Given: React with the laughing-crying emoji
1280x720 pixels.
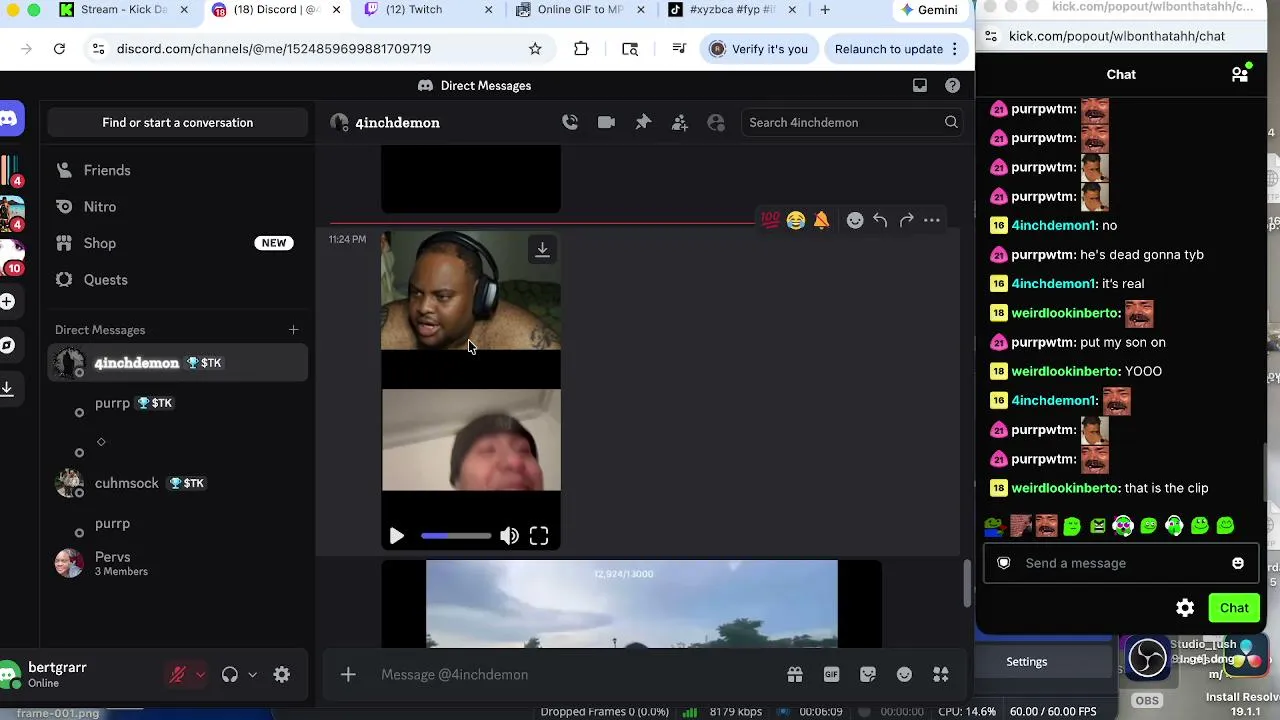Looking at the screenshot, I should (796, 220).
